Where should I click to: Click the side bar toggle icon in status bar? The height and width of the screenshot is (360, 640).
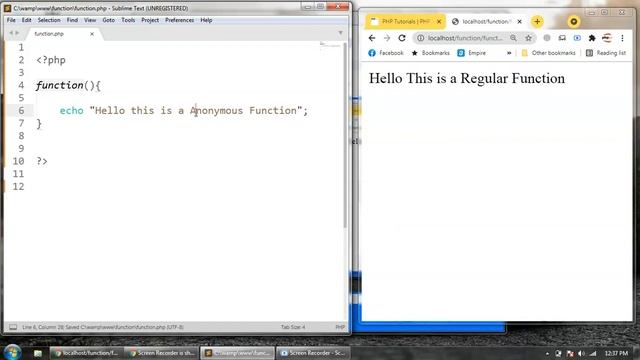[13, 327]
